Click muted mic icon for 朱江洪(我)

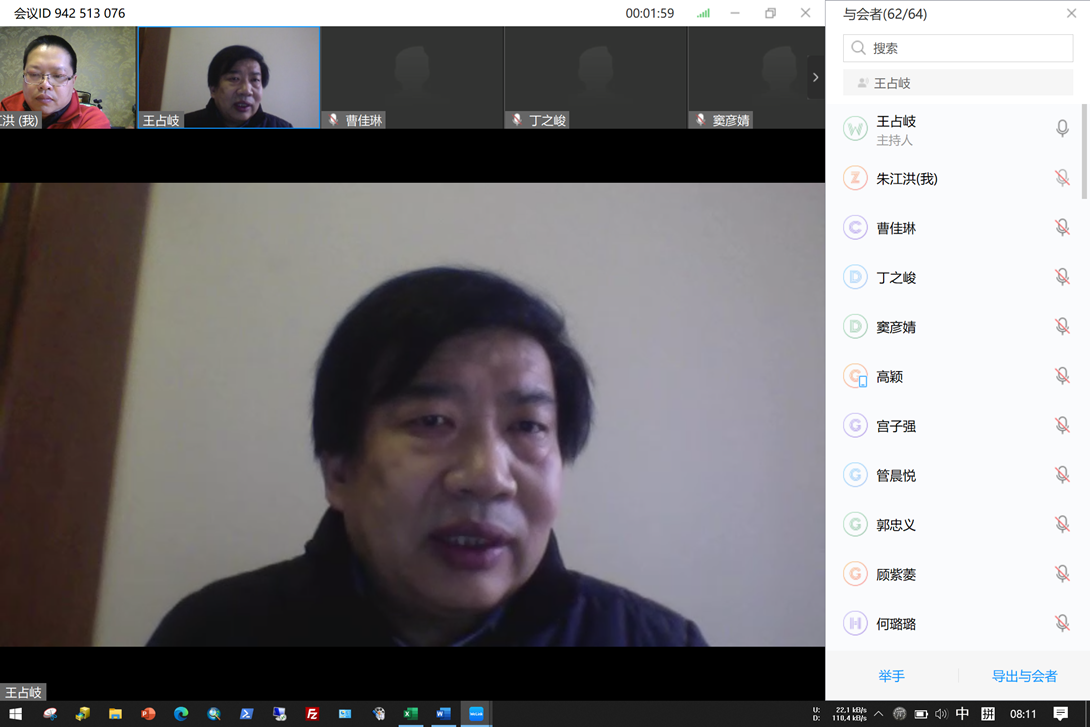coord(1062,179)
